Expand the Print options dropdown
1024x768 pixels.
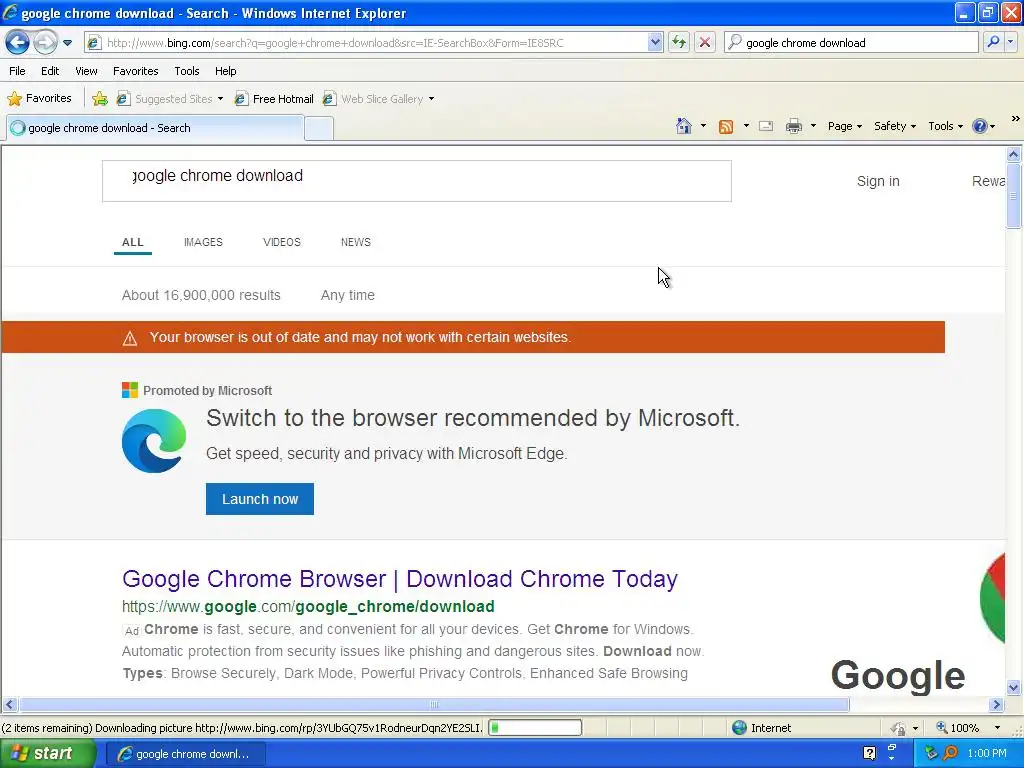point(813,126)
